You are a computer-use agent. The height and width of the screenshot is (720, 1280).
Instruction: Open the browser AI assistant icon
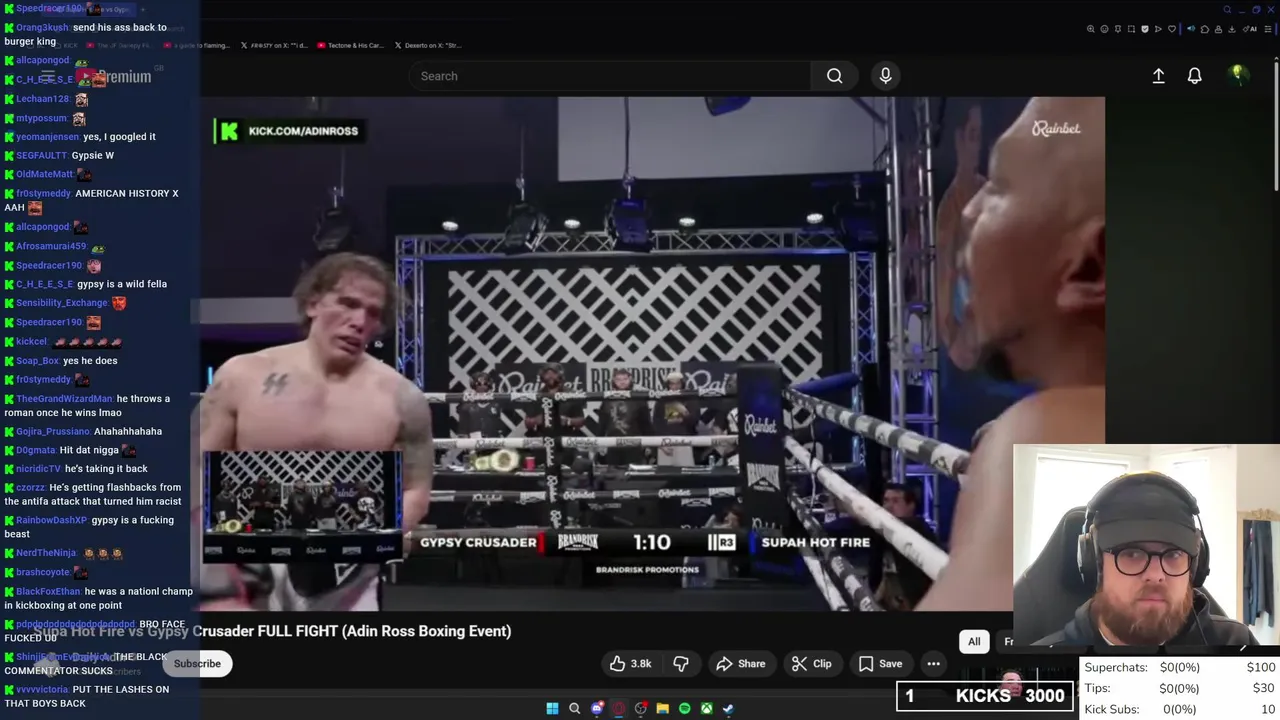1250,29
